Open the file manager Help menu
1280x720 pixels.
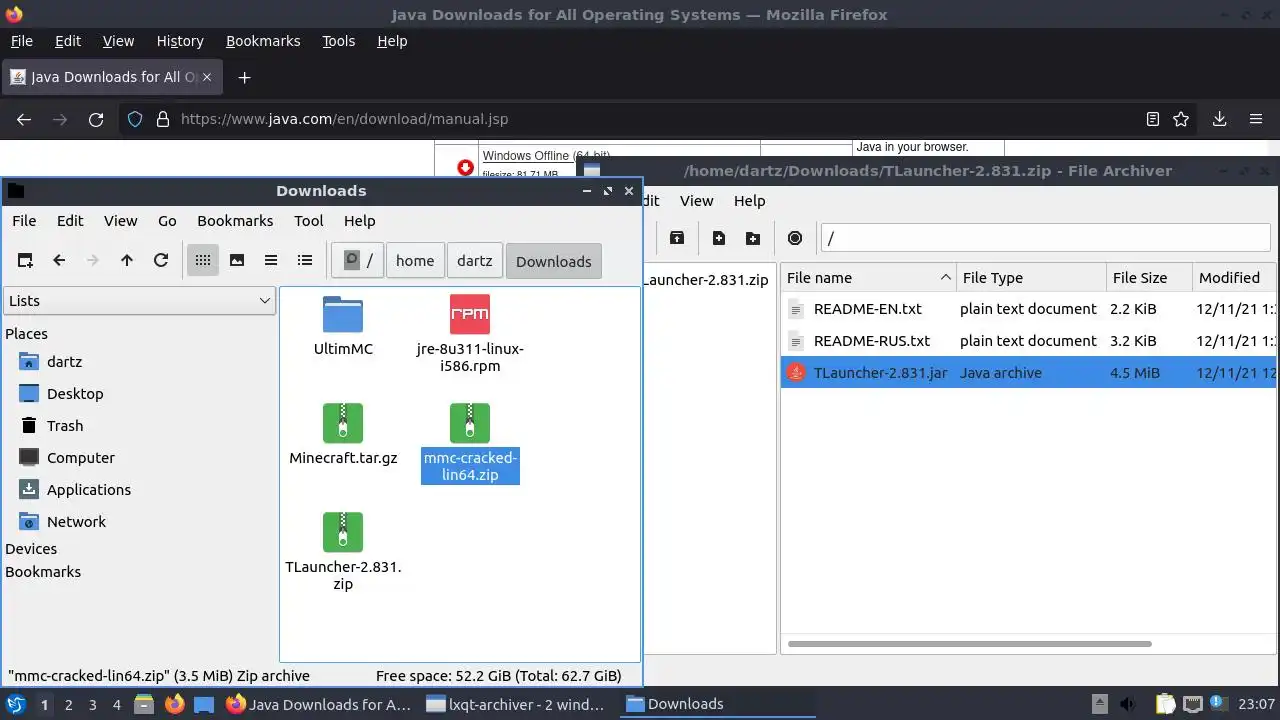click(x=360, y=221)
